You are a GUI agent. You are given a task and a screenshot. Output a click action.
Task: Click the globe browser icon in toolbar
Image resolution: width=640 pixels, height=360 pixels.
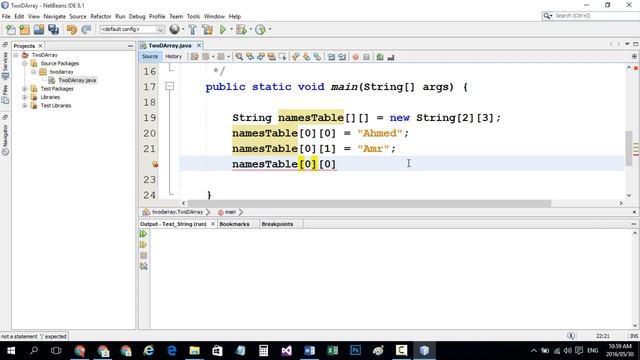[174, 29]
